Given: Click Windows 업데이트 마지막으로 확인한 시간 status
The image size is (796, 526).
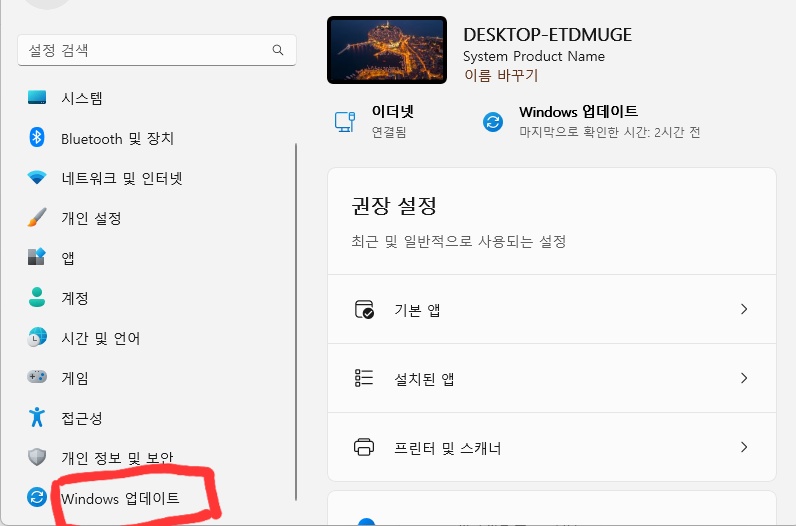Looking at the screenshot, I should (x=610, y=132).
